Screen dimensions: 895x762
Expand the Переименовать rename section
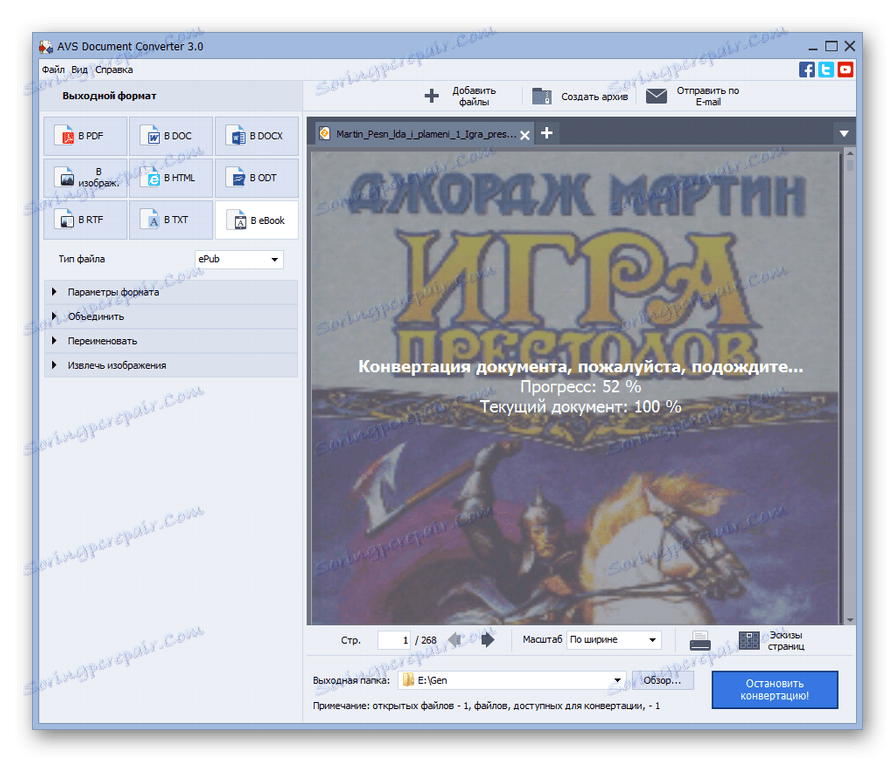click(171, 341)
